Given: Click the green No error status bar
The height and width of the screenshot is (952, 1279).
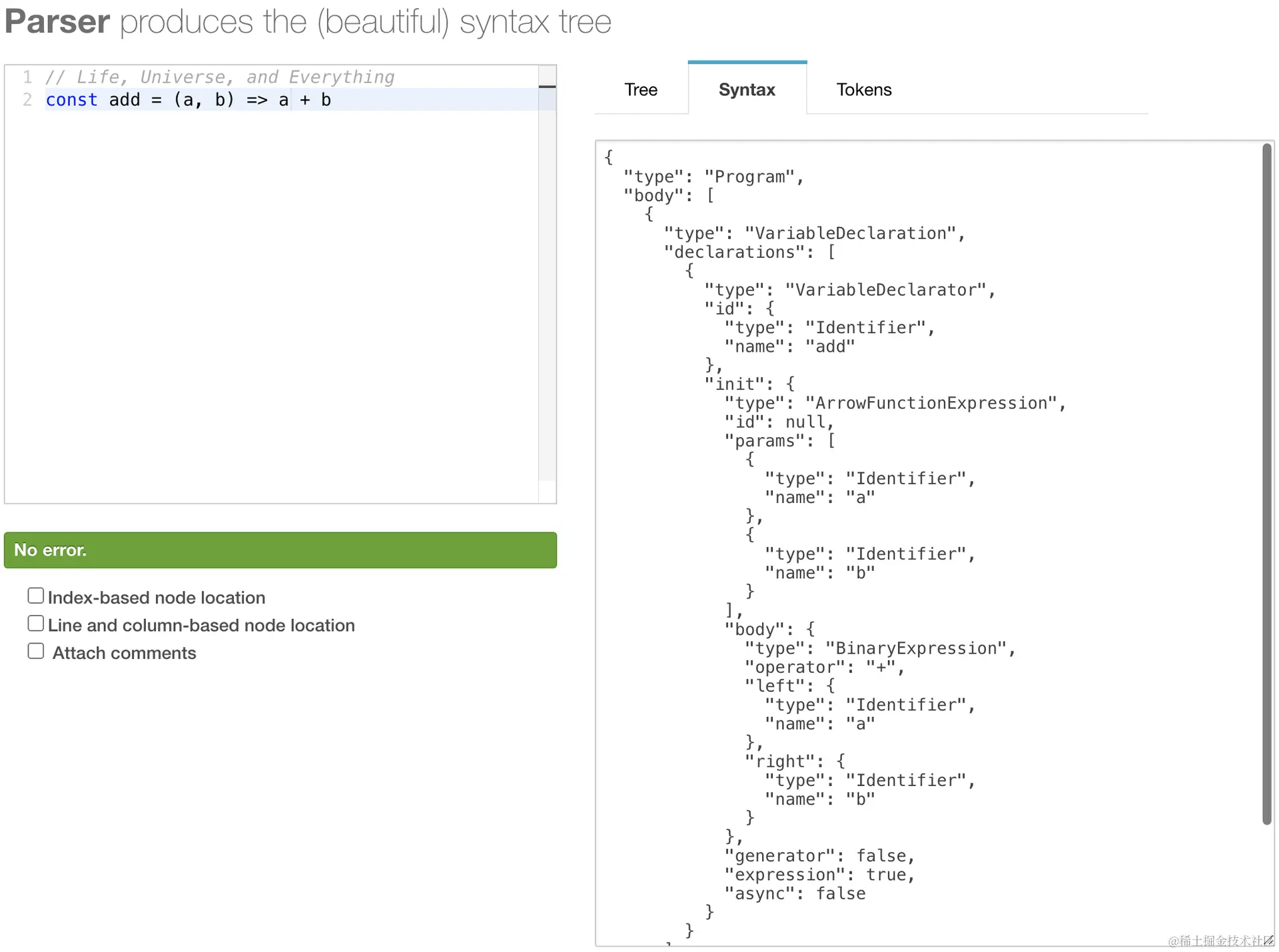Looking at the screenshot, I should coord(280,550).
